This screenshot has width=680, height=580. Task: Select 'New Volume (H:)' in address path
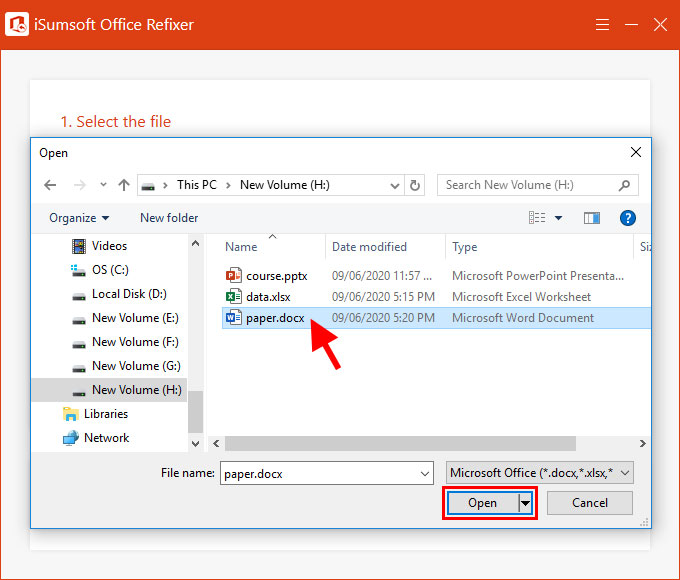[285, 185]
